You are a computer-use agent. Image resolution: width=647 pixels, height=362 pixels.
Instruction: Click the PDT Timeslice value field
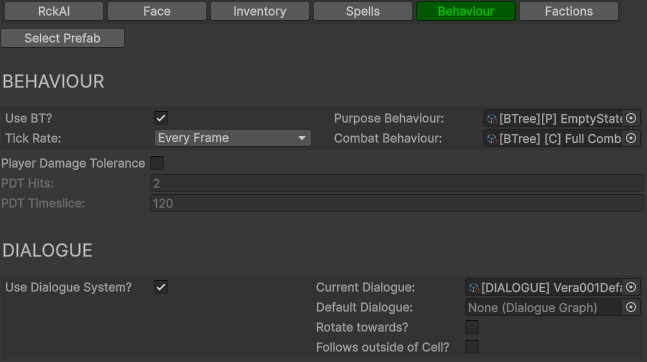(x=397, y=203)
